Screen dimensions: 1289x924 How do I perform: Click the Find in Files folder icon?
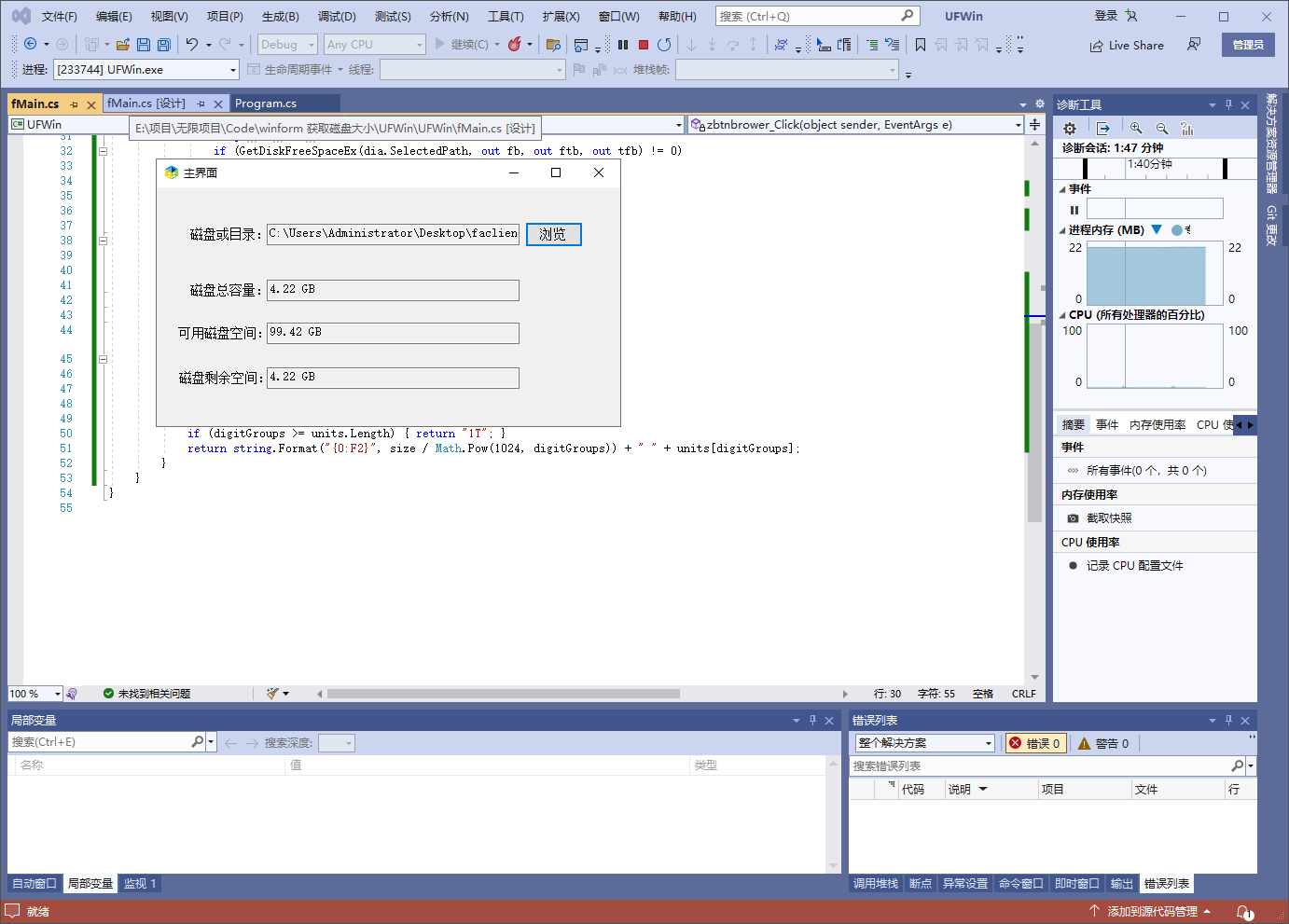point(553,44)
